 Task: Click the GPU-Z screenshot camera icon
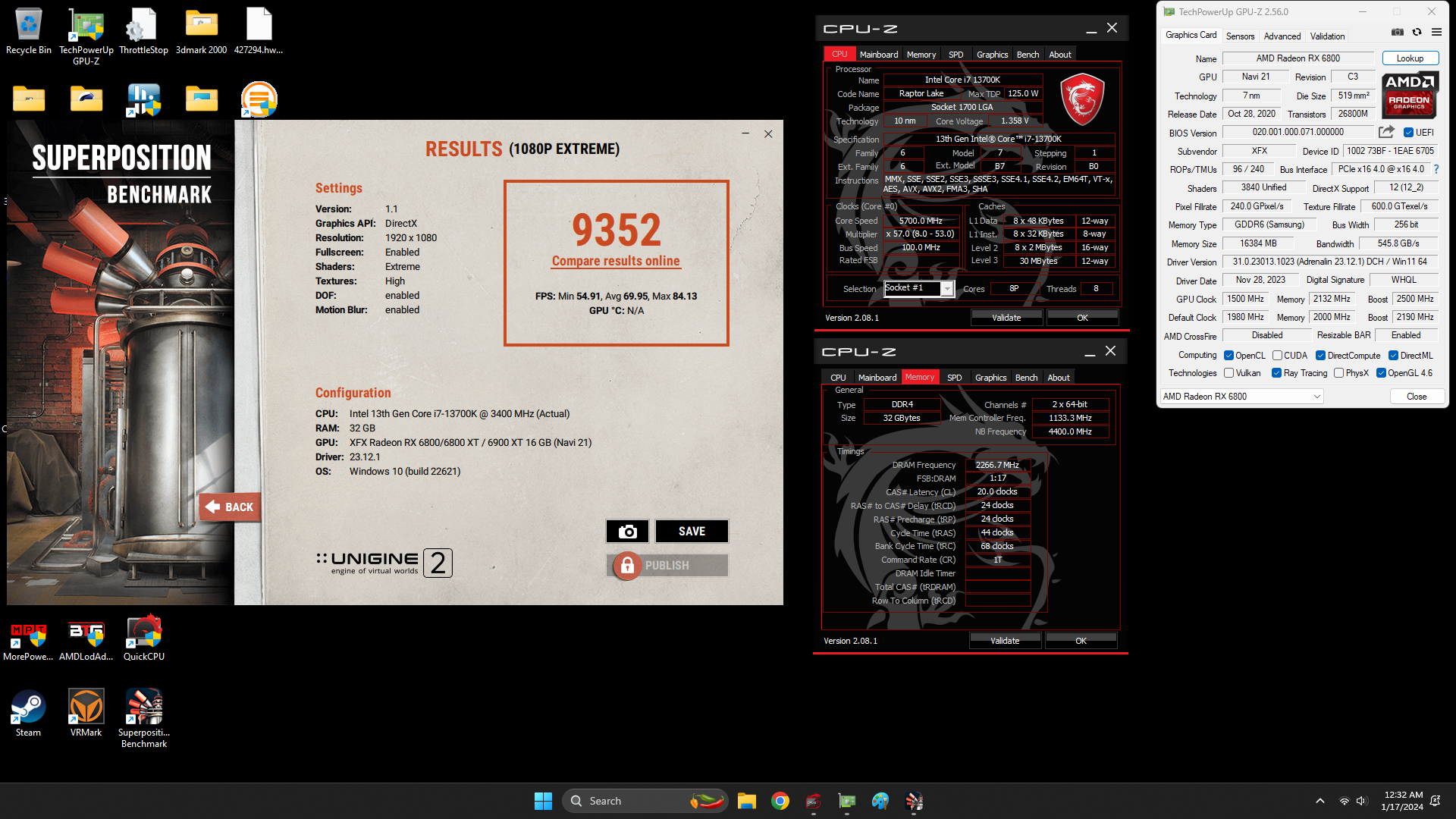pyautogui.click(x=1398, y=32)
